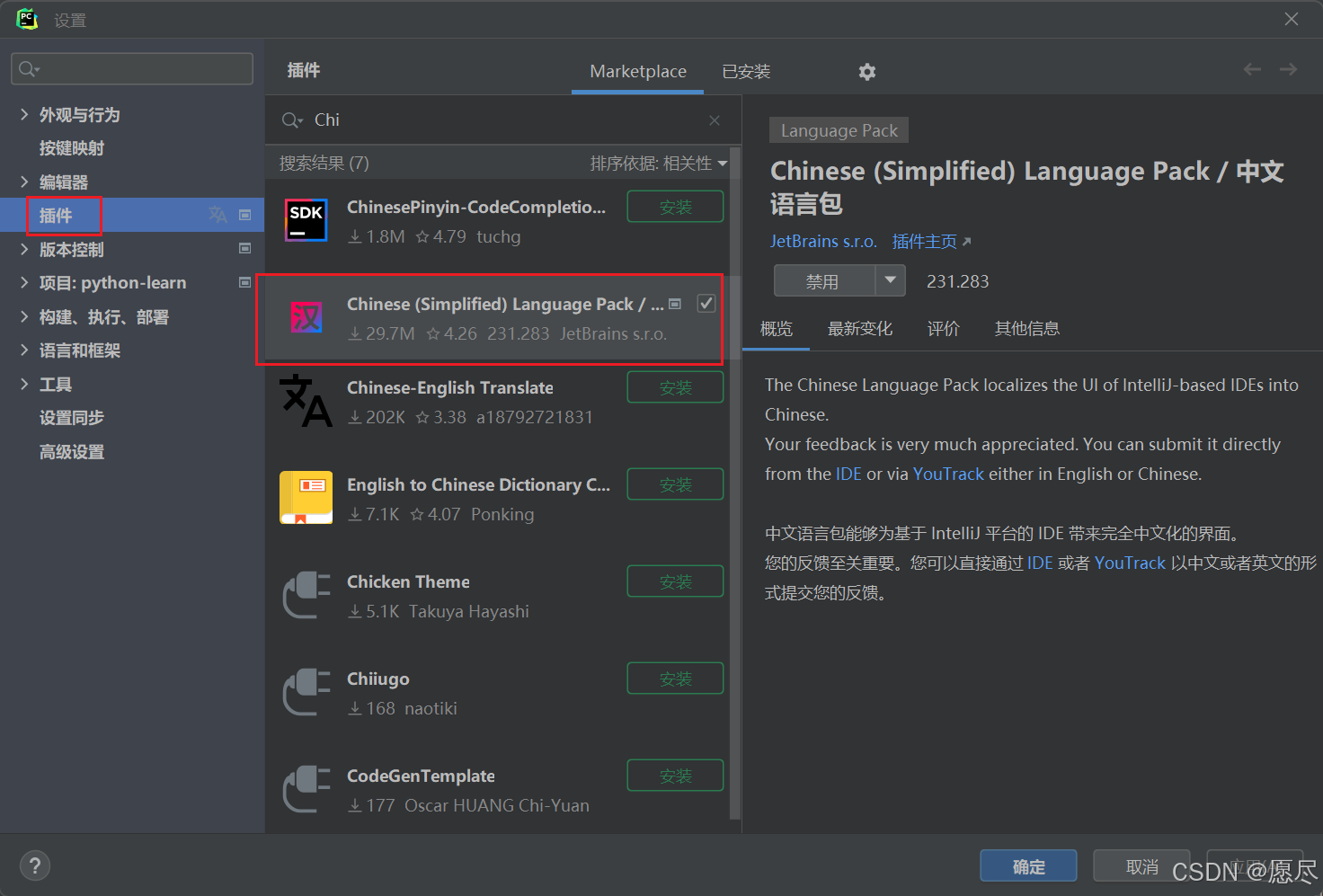Open the YouTrack link in Chinese description
This screenshot has height=896, width=1323.
1130,563
